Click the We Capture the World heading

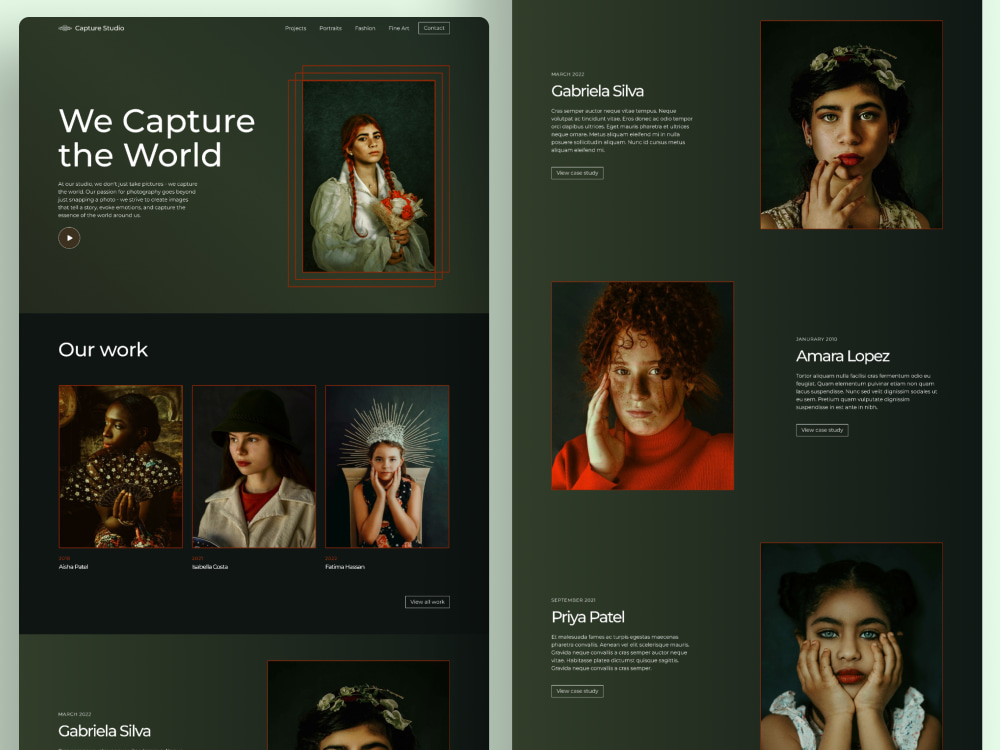coord(157,137)
